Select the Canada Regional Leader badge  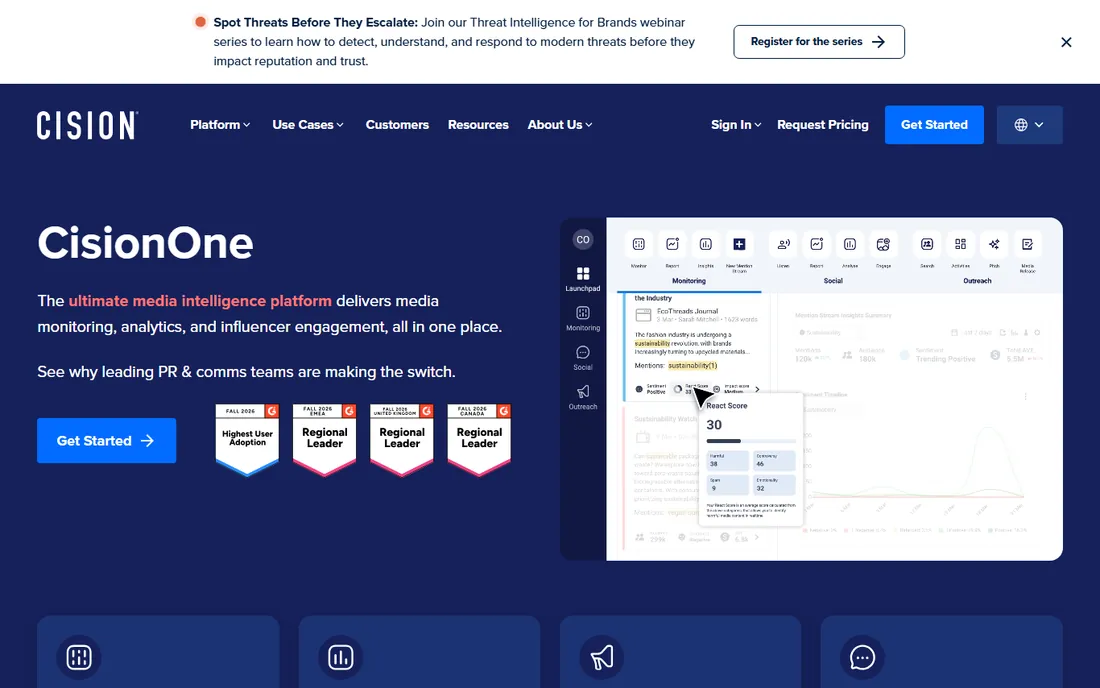[x=479, y=440]
